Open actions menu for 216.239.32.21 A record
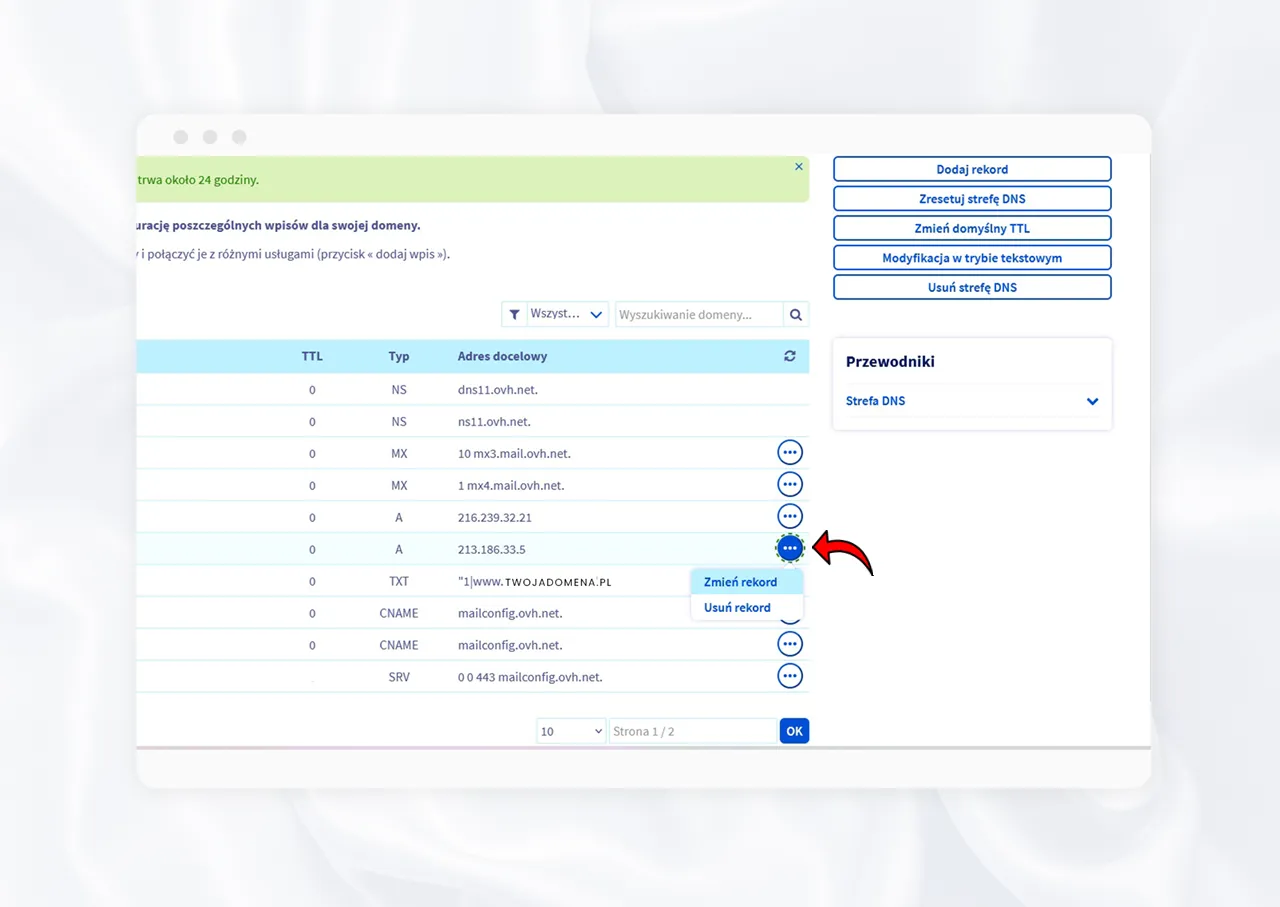Screen dimensions: 1280x907 click(x=790, y=517)
